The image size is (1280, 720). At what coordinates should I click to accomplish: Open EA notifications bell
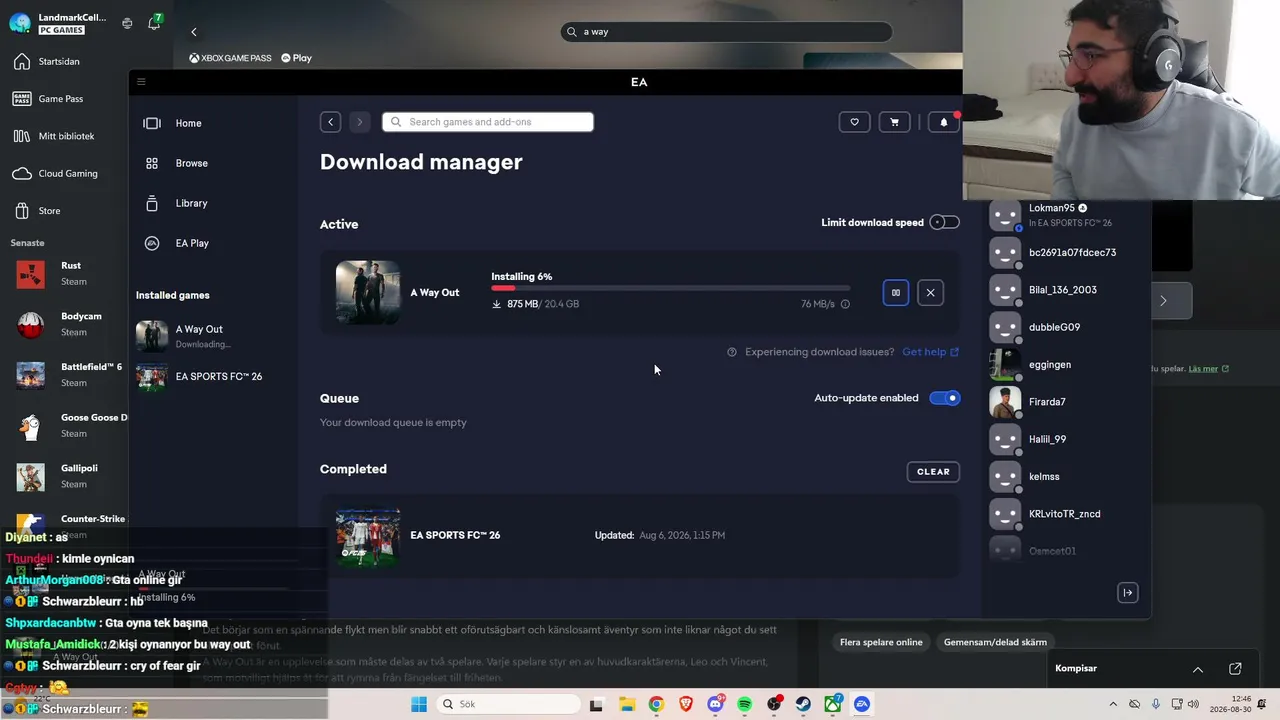pos(943,122)
